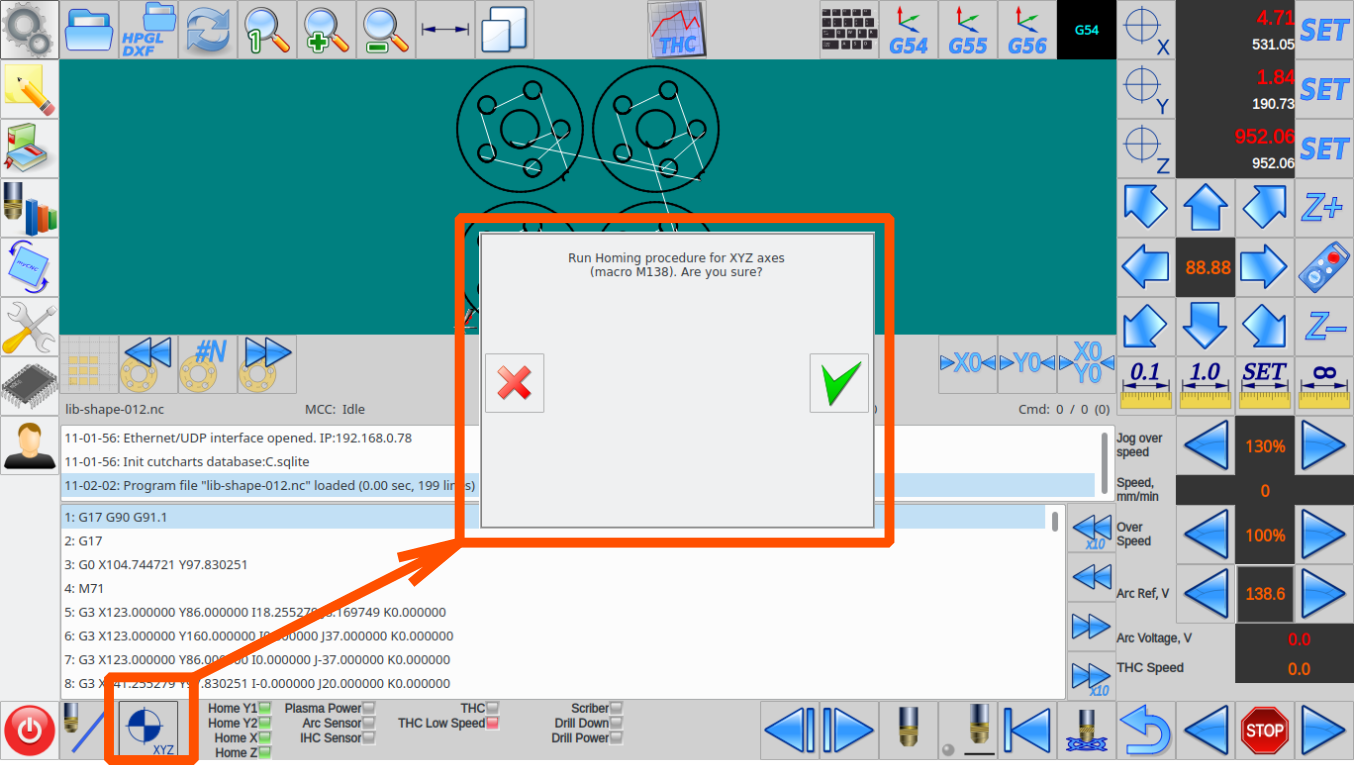This screenshot has height=765, width=1354.
Task: Select the G55 coordinate system
Action: pos(967,30)
